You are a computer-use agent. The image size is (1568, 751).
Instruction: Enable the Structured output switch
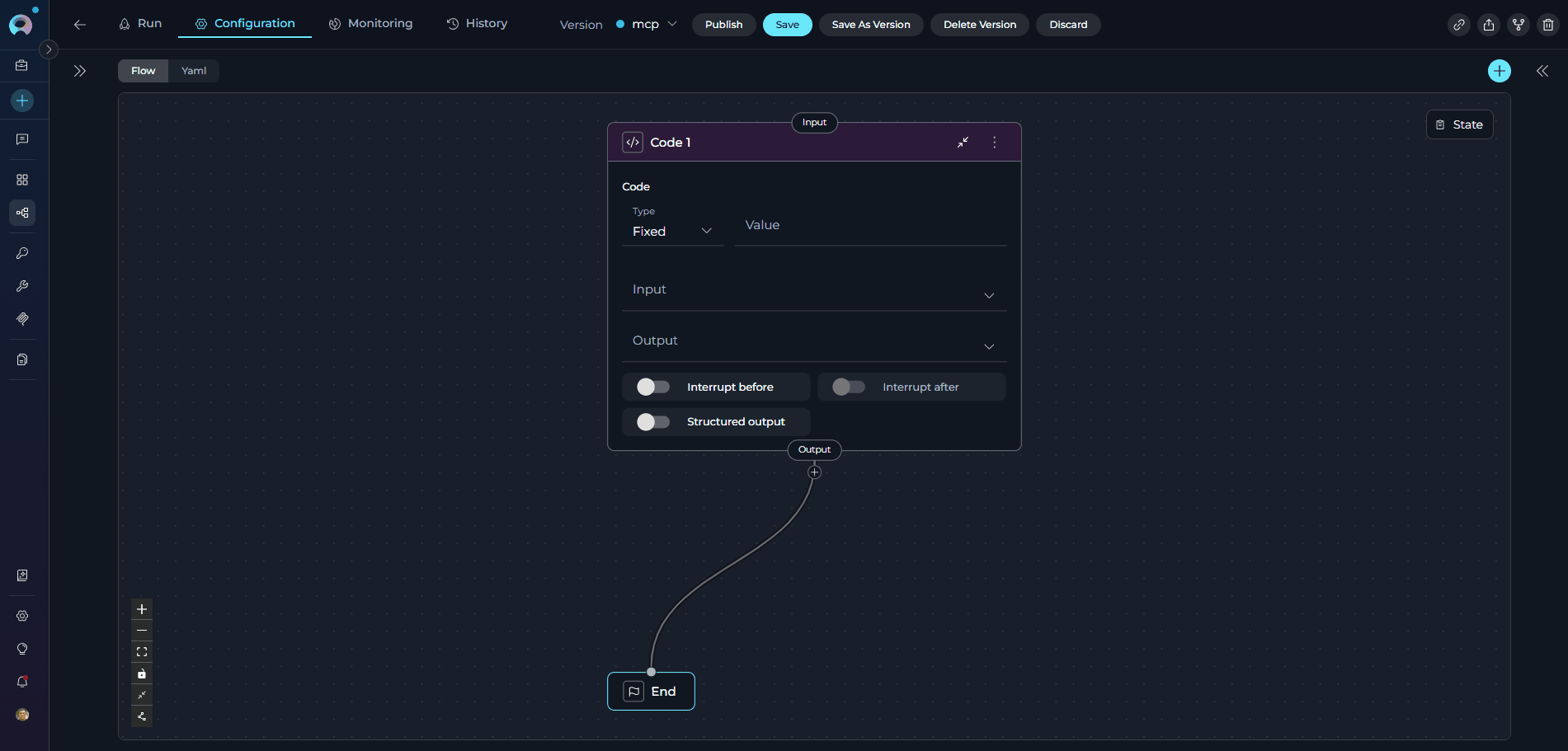pyautogui.click(x=652, y=422)
